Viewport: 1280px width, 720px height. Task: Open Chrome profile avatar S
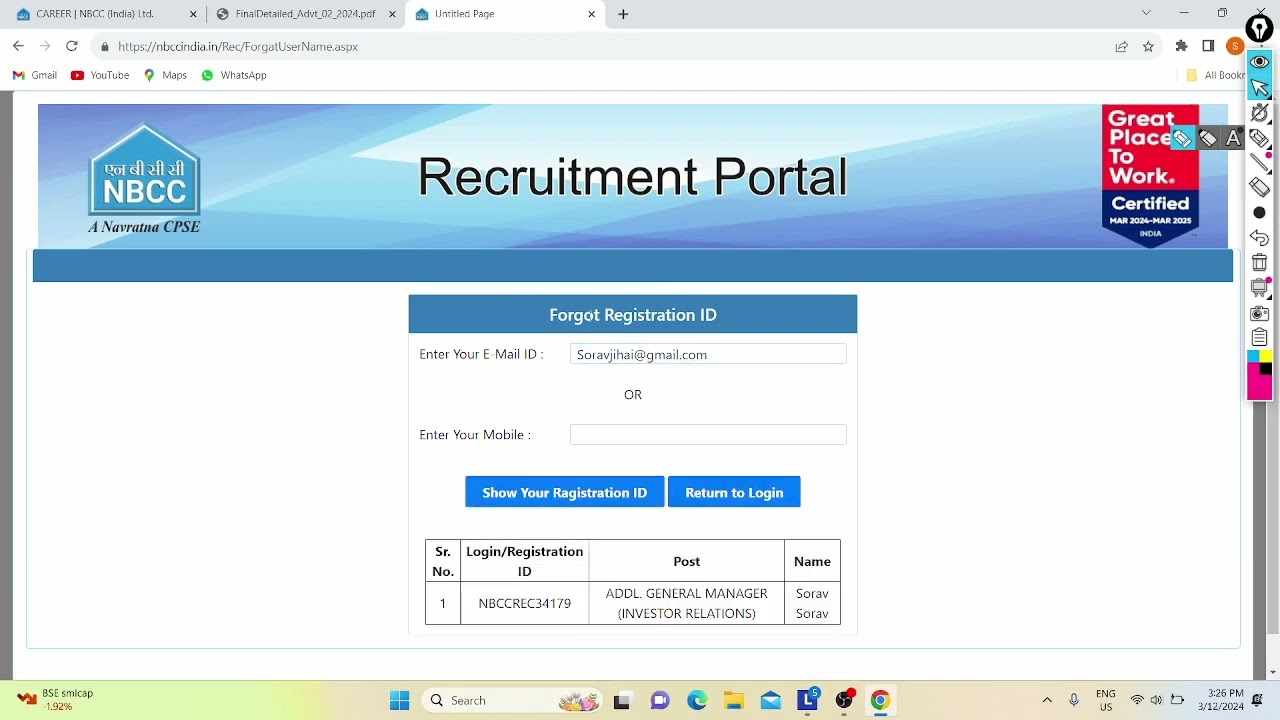point(1235,46)
